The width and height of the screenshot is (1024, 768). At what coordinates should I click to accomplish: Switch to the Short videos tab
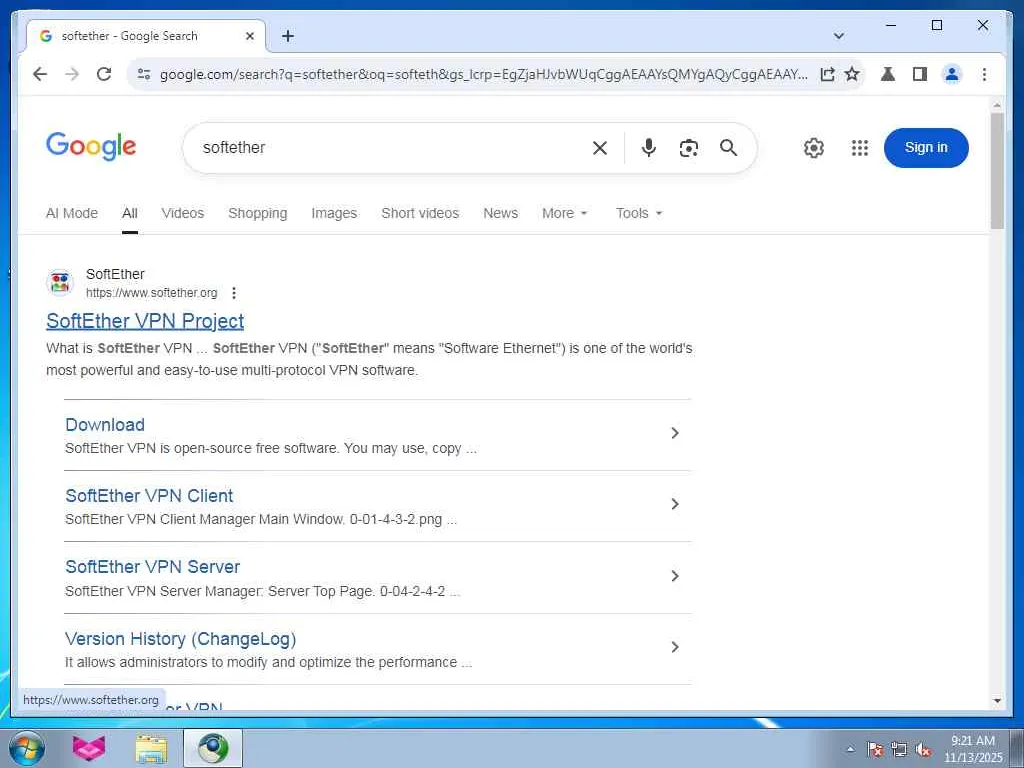[x=420, y=213]
